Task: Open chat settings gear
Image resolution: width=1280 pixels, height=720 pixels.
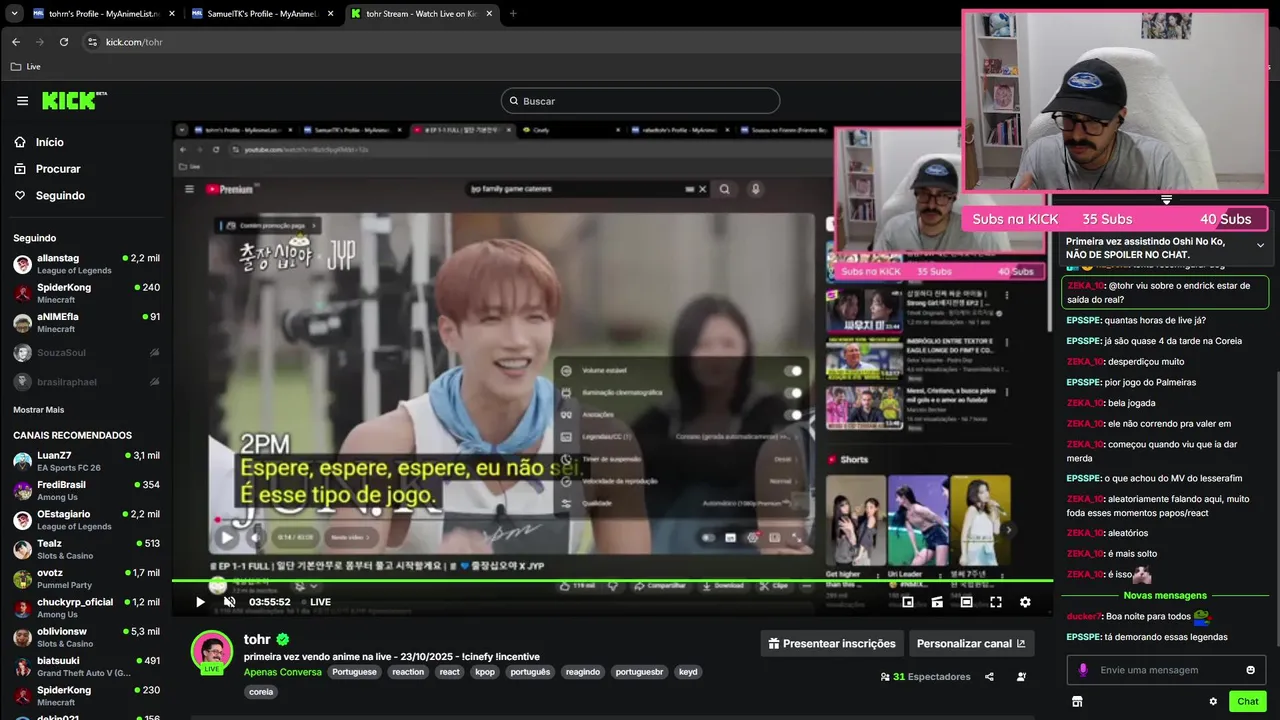Action: click(x=1213, y=702)
